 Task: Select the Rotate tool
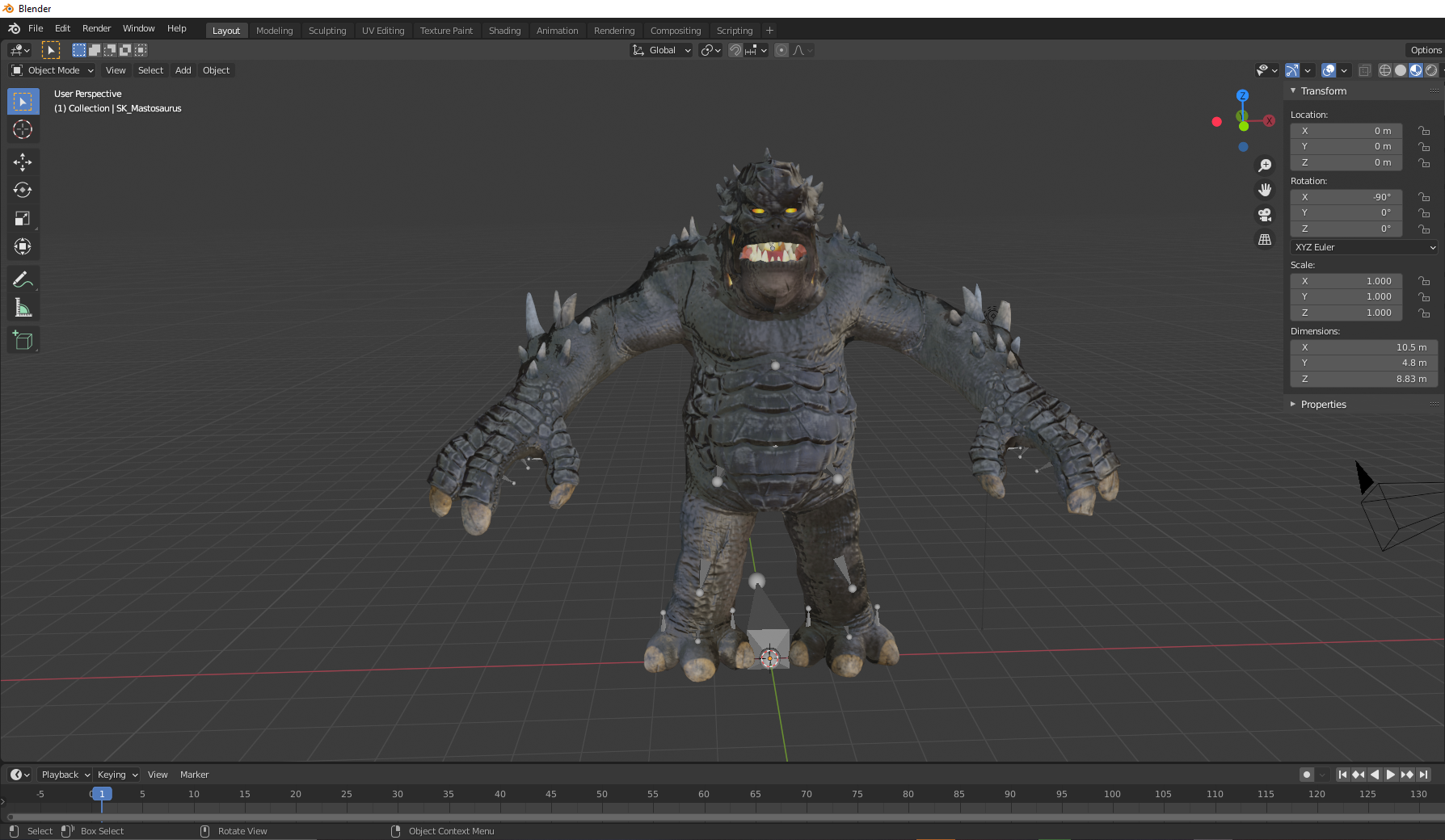tap(23, 190)
